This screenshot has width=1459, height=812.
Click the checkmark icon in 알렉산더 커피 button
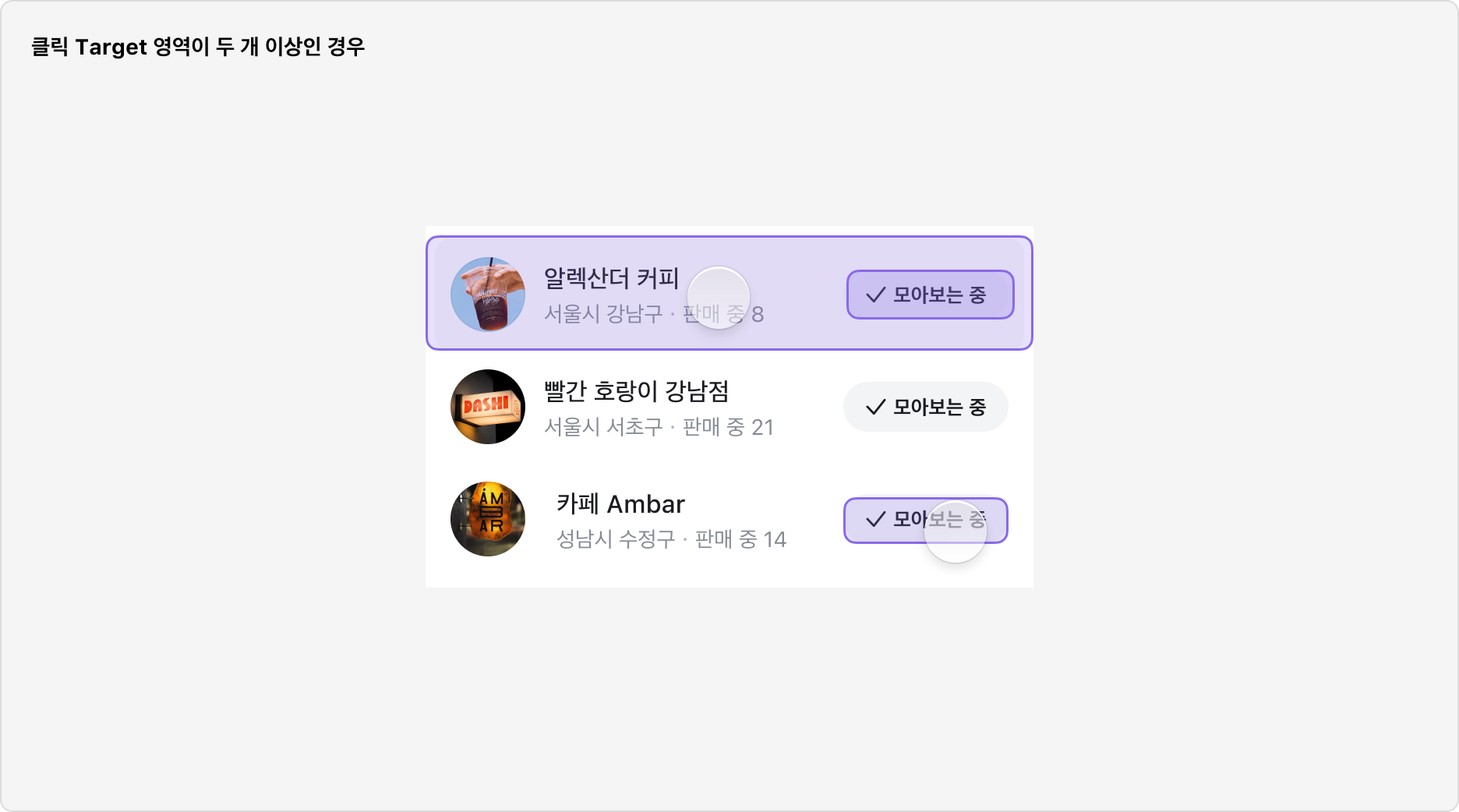click(x=874, y=295)
